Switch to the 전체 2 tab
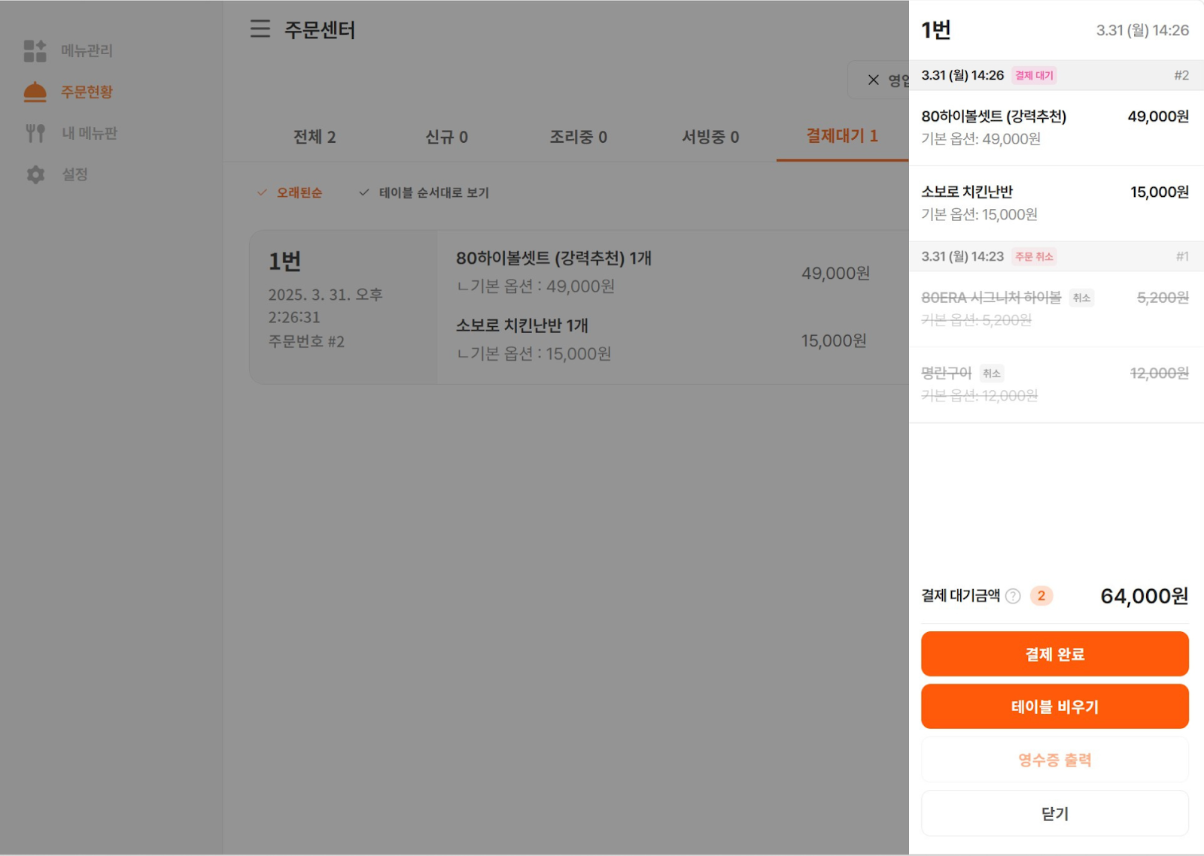The width and height of the screenshot is (1204, 856). [314, 137]
